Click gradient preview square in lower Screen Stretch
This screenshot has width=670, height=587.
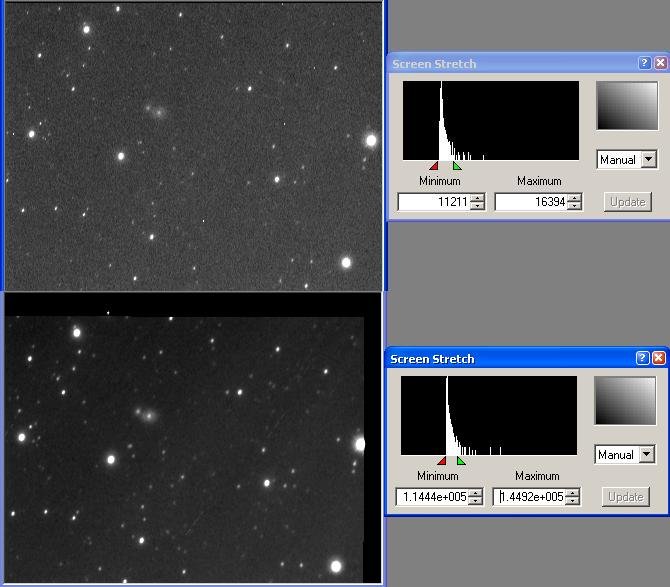(x=625, y=401)
